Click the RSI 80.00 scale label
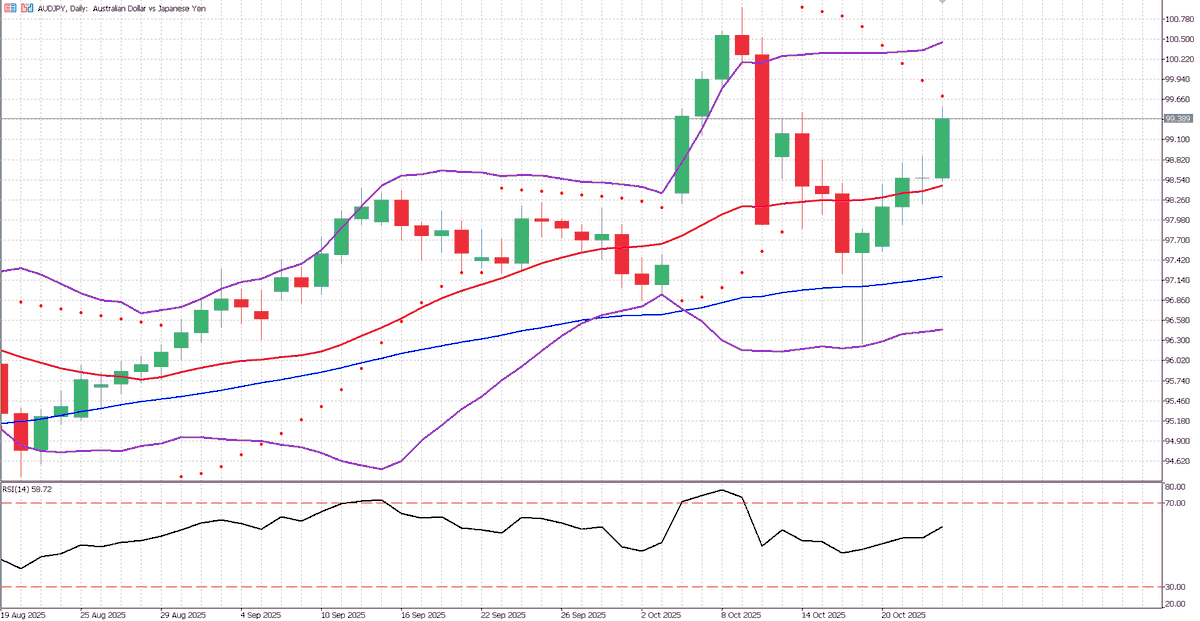Viewport: 1200px width, 621px height. (1175, 486)
